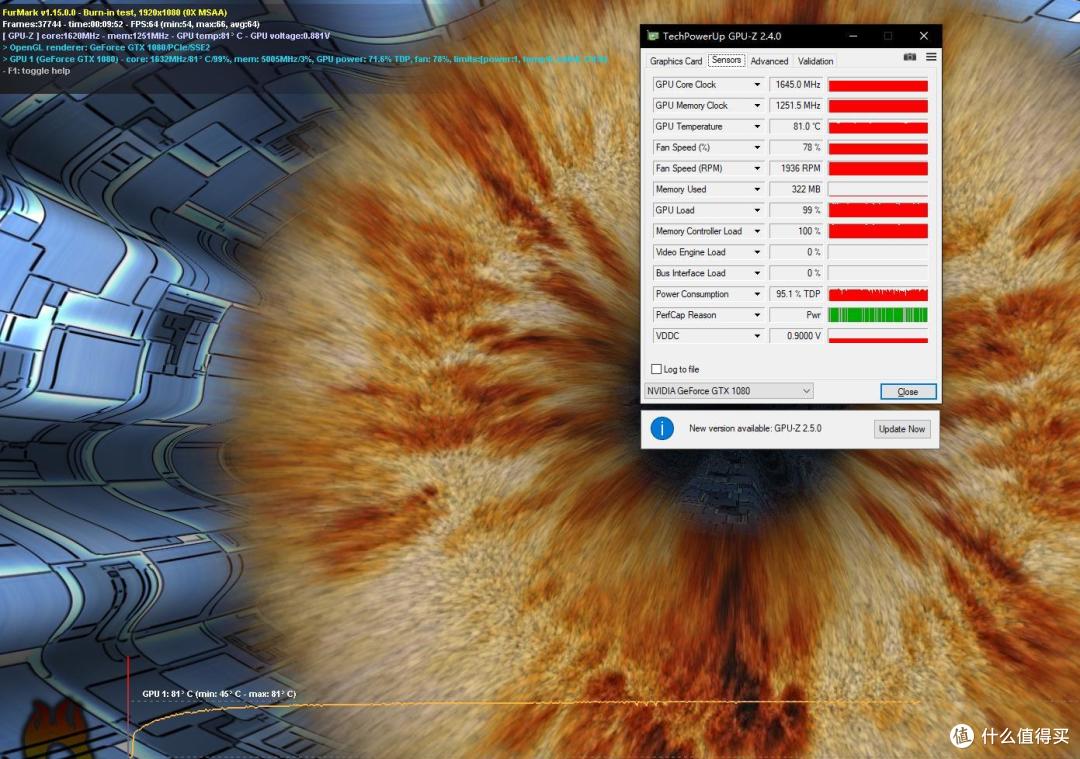
Task: Click the 1936 RPM fan speed value
Action: (796, 168)
